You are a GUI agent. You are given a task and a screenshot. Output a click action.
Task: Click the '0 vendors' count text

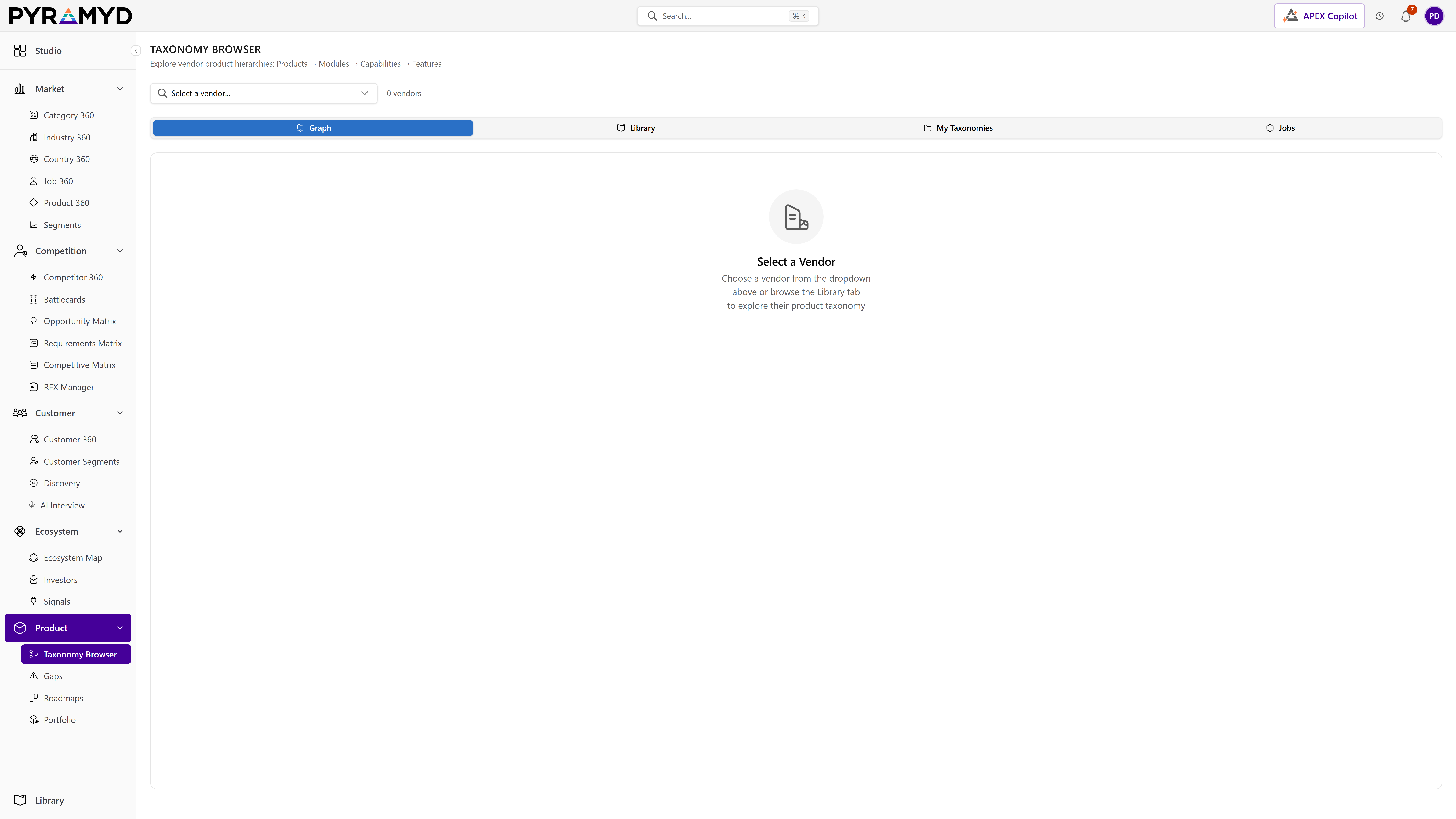pyautogui.click(x=404, y=93)
